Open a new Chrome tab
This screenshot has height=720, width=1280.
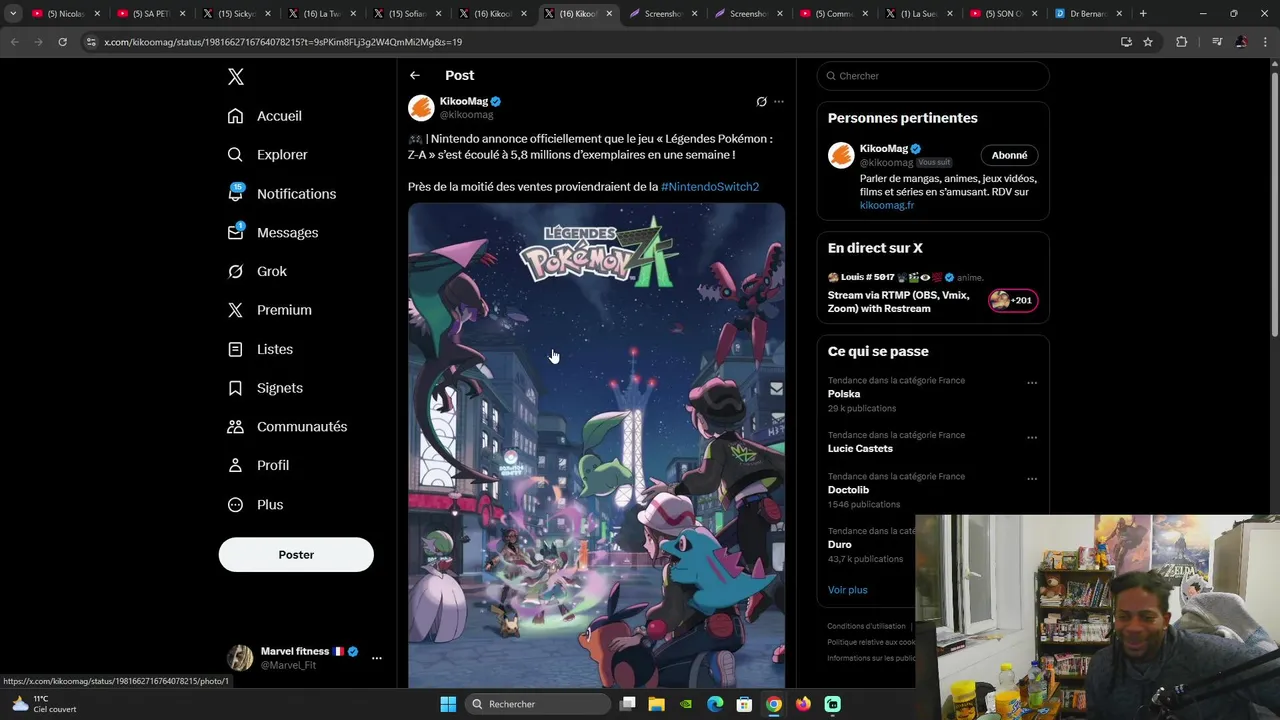tap(1143, 14)
